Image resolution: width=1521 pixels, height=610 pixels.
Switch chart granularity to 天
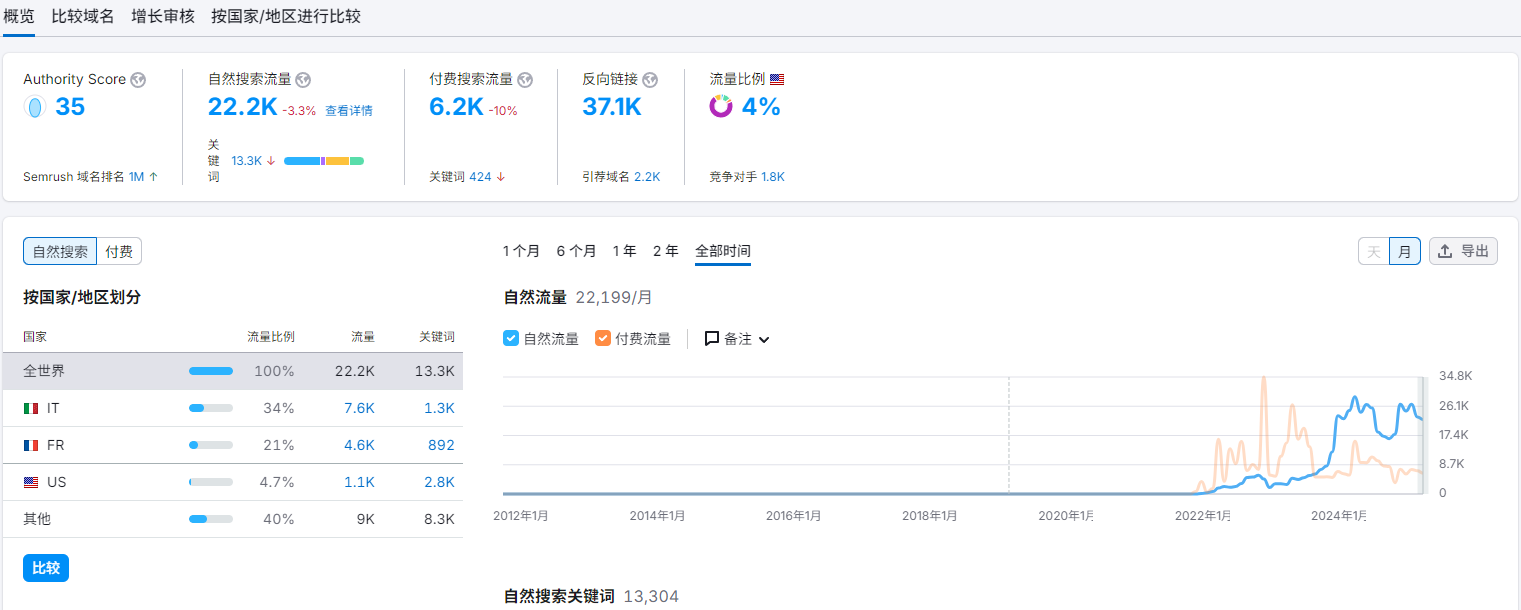point(1374,252)
